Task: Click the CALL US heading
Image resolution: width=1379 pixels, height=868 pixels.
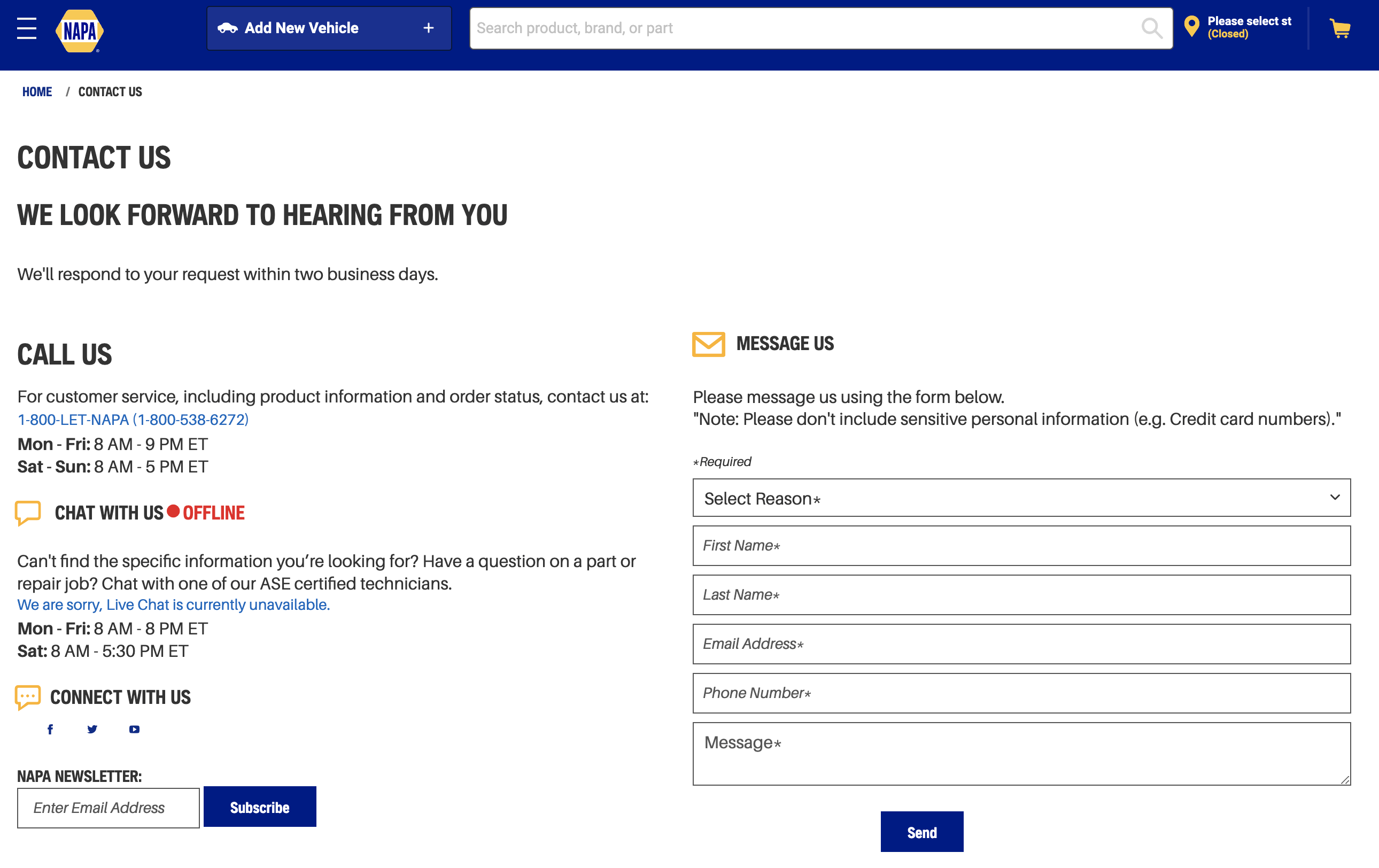Action: [x=65, y=354]
